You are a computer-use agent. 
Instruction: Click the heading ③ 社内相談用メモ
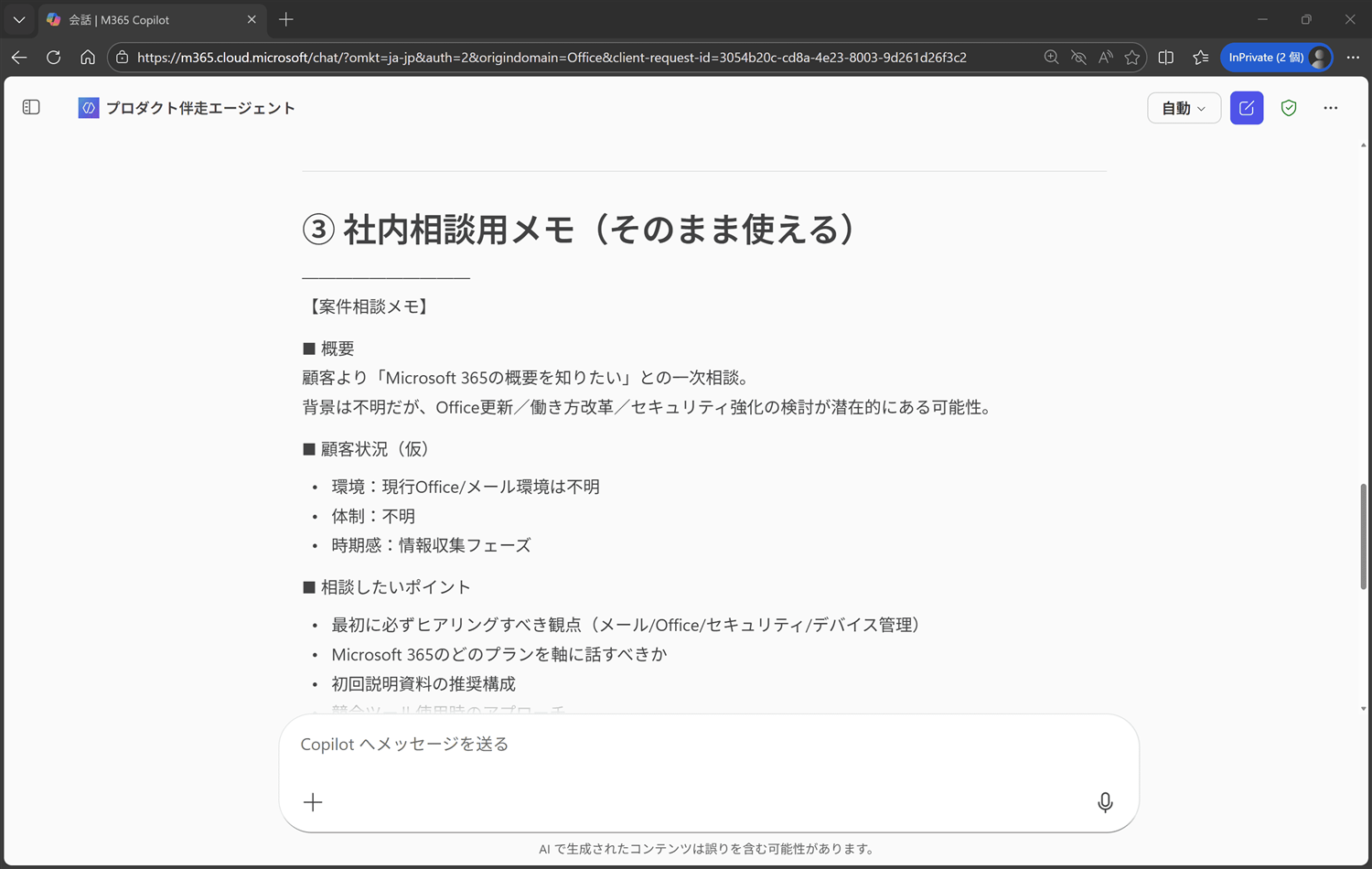(578, 229)
